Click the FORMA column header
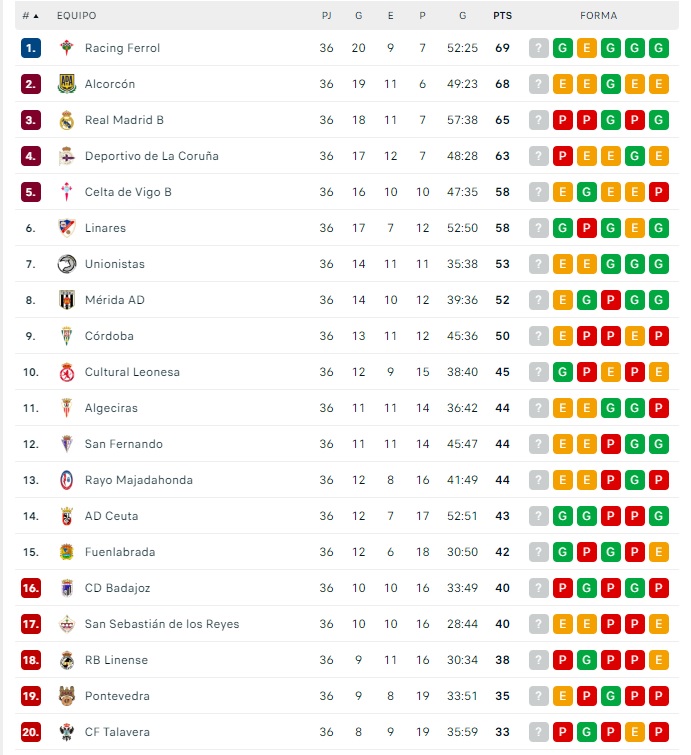Image resolution: width=691 pixels, height=755 pixels. click(x=598, y=16)
